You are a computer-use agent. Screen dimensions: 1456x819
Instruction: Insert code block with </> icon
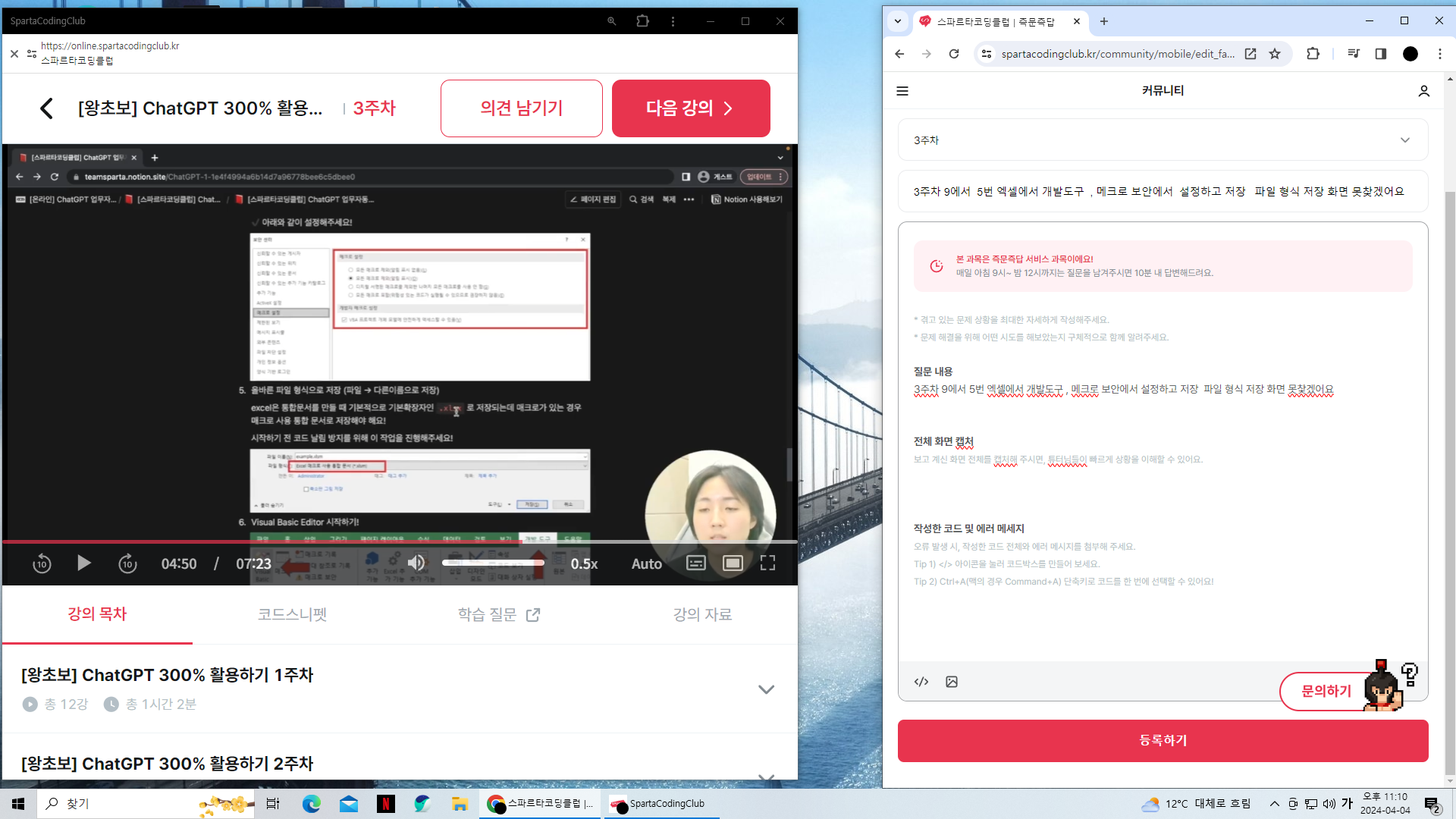click(921, 682)
